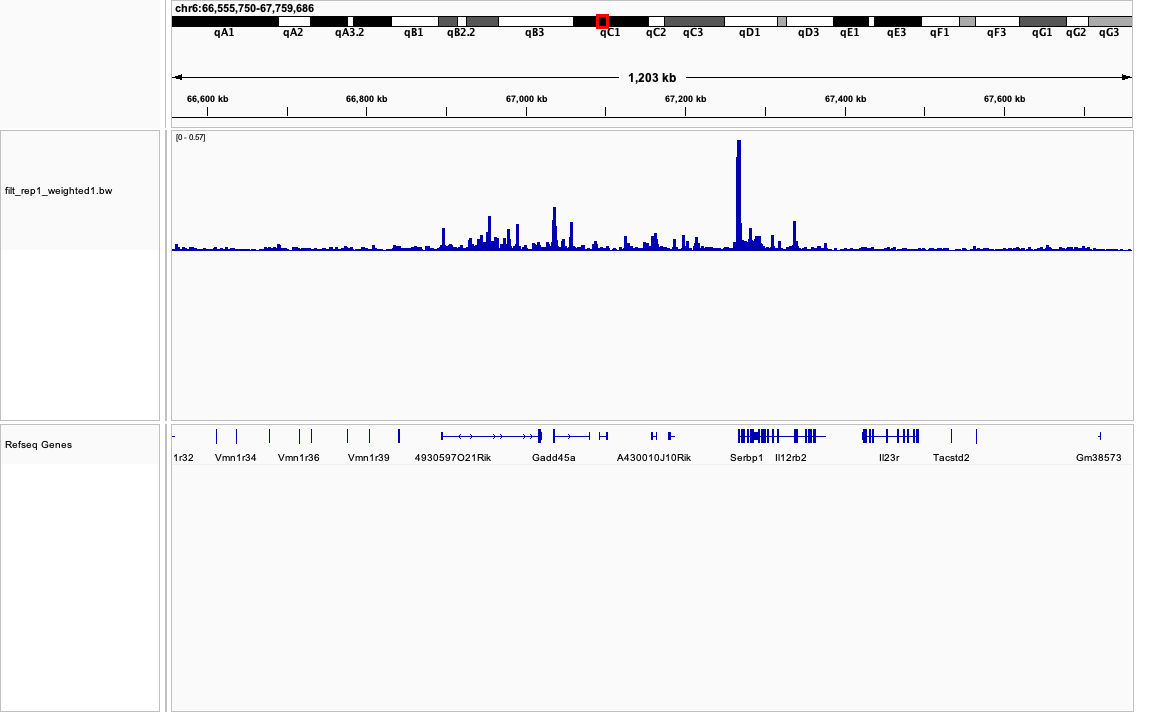The width and height of the screenshot is (1150, 712).
Task: Select the filt_rep1_weighted1.bw track name
Action: tap(58, 191)
